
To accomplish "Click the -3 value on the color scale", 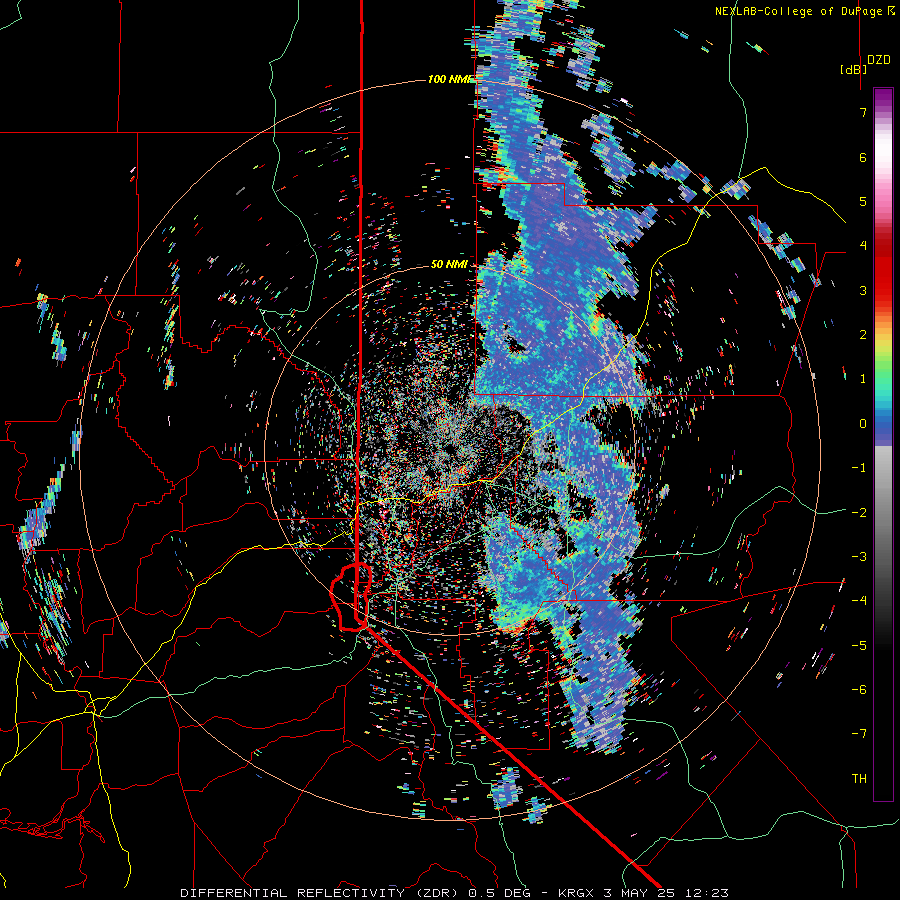I will pyautogui.click(x=859, y=557).
